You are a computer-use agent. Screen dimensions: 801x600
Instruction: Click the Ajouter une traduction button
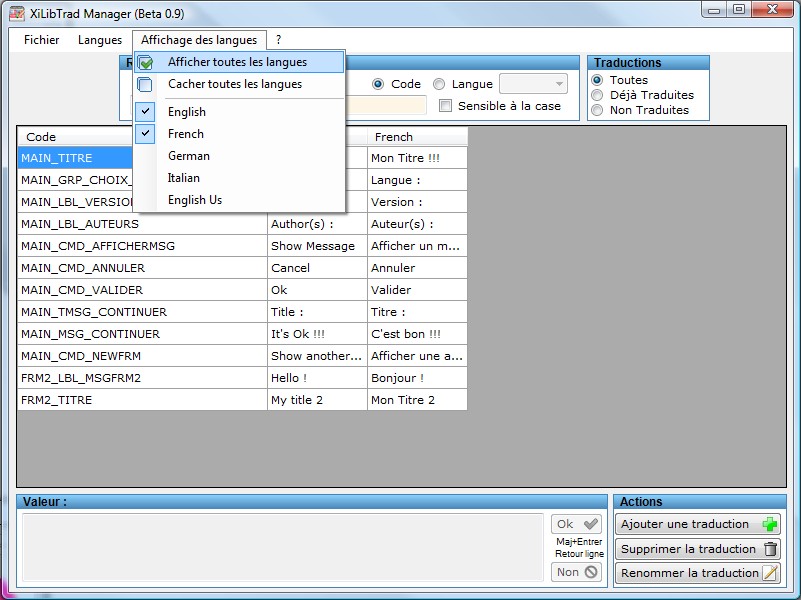(697, 524)
